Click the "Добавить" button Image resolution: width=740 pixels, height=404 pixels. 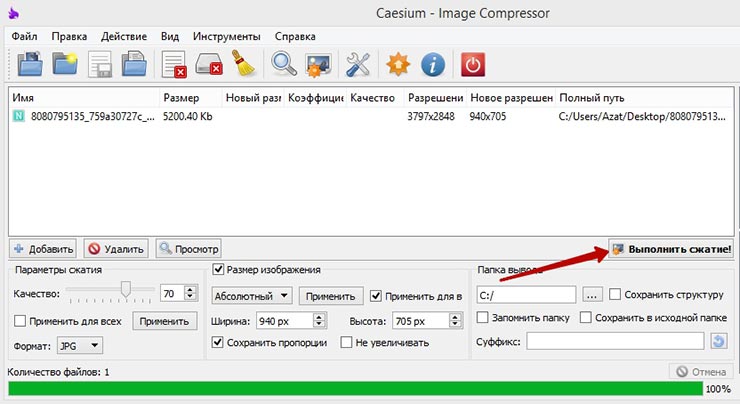43,249
